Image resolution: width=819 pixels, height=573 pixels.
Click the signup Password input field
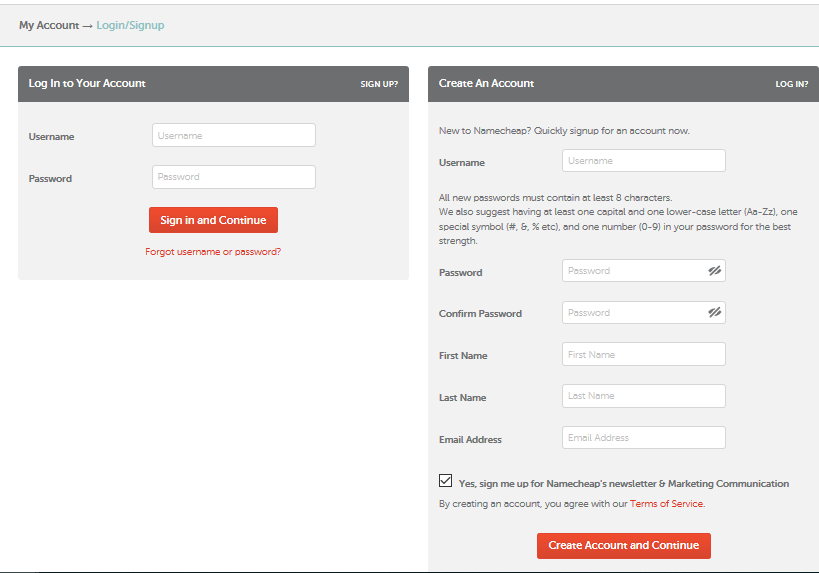[644, 271]
